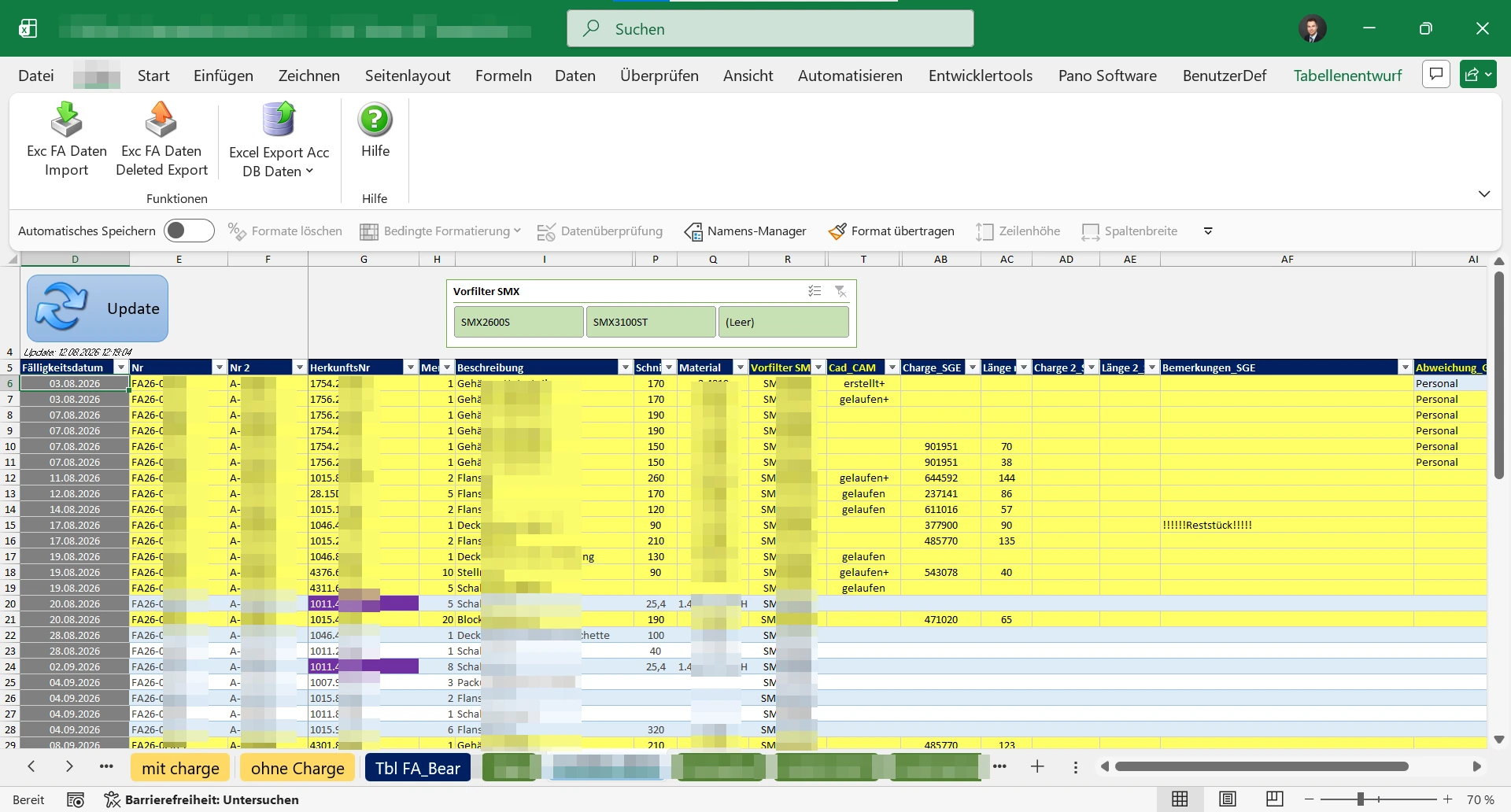This screenshot has height=812, width=1511.
Task: Select SMX2600S slicer item
Action: [519, 322]
